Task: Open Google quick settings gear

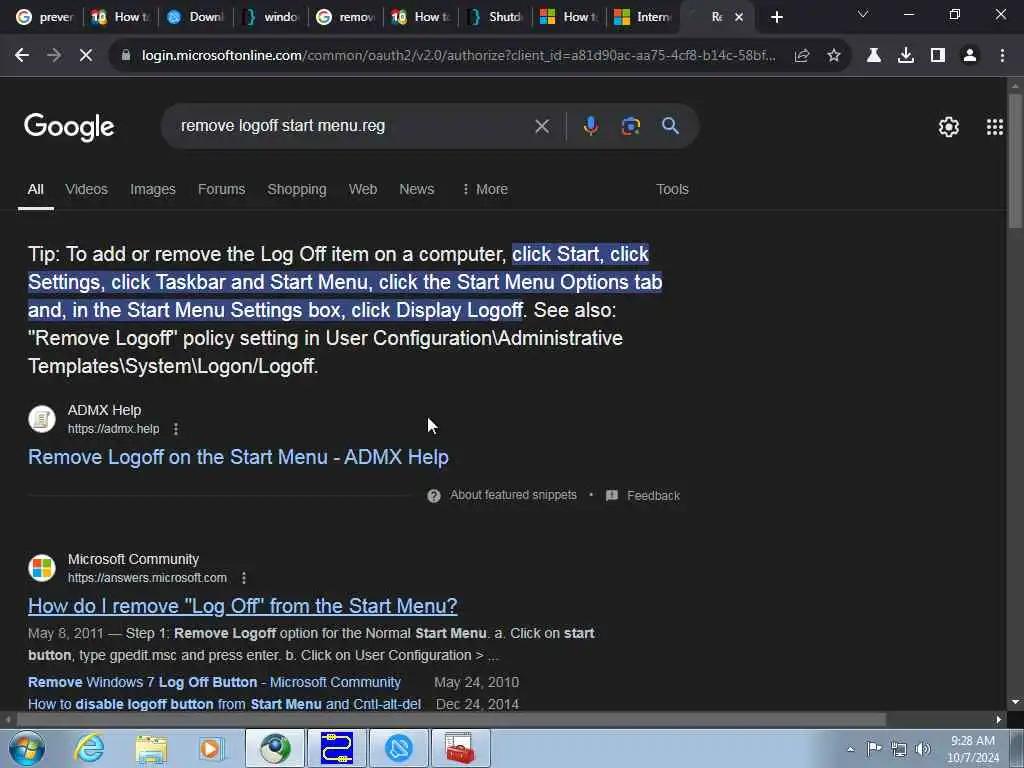Action: tap(948, 127)
